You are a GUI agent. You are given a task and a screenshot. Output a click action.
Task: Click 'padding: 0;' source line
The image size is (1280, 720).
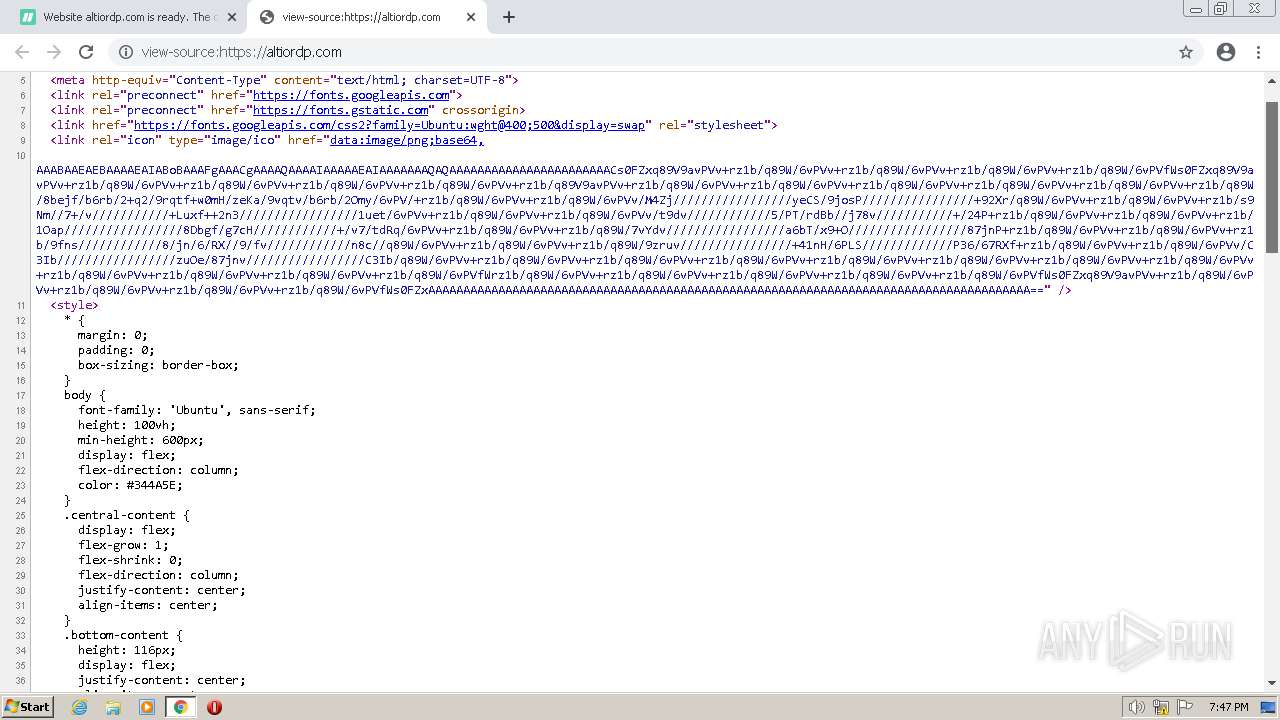(x=116, y=350)
